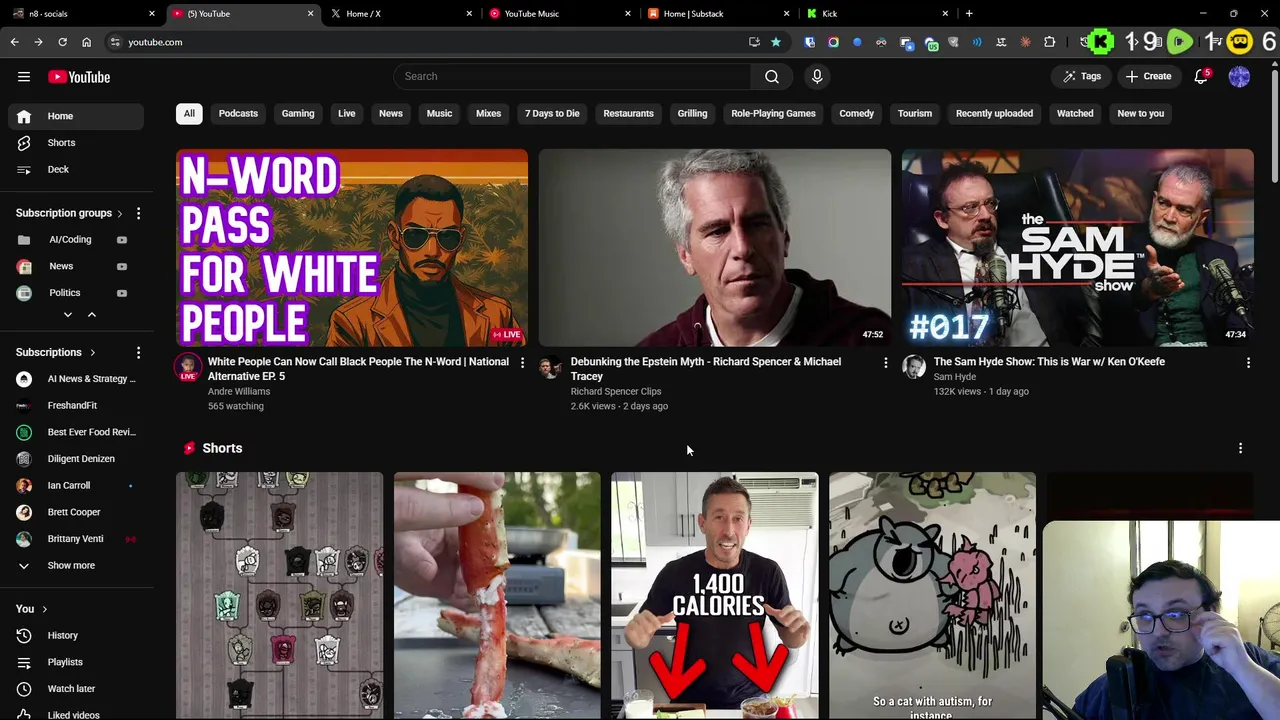
Task: Click video icon next to News group
Action: coord(122,266)
